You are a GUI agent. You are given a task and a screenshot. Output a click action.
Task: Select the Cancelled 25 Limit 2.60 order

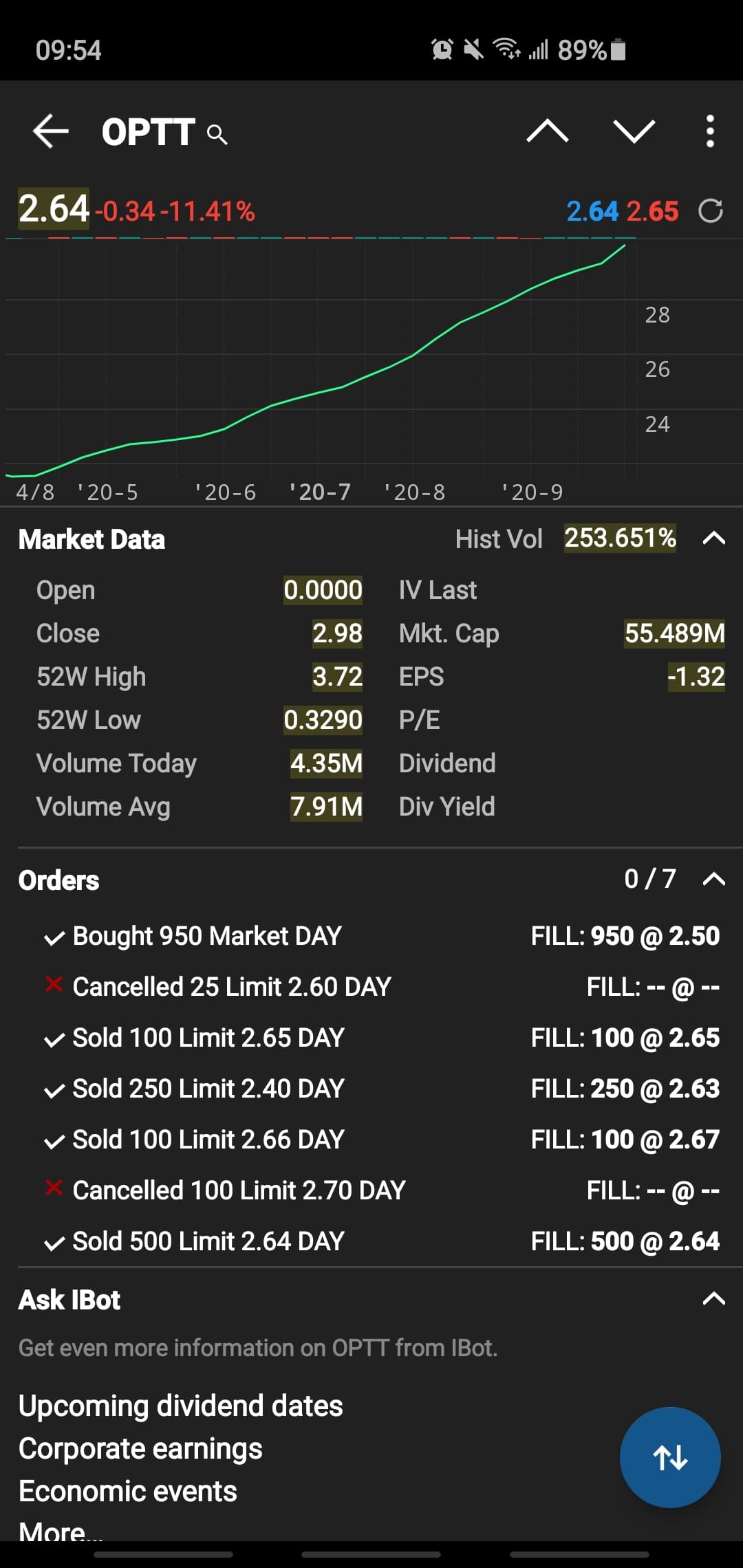(231, 987)
